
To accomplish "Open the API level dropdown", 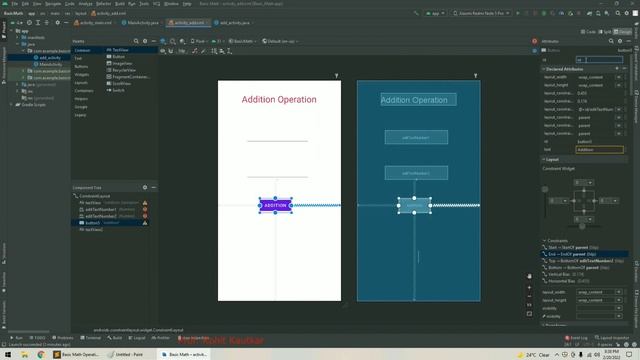I will [x=217, y=41].
